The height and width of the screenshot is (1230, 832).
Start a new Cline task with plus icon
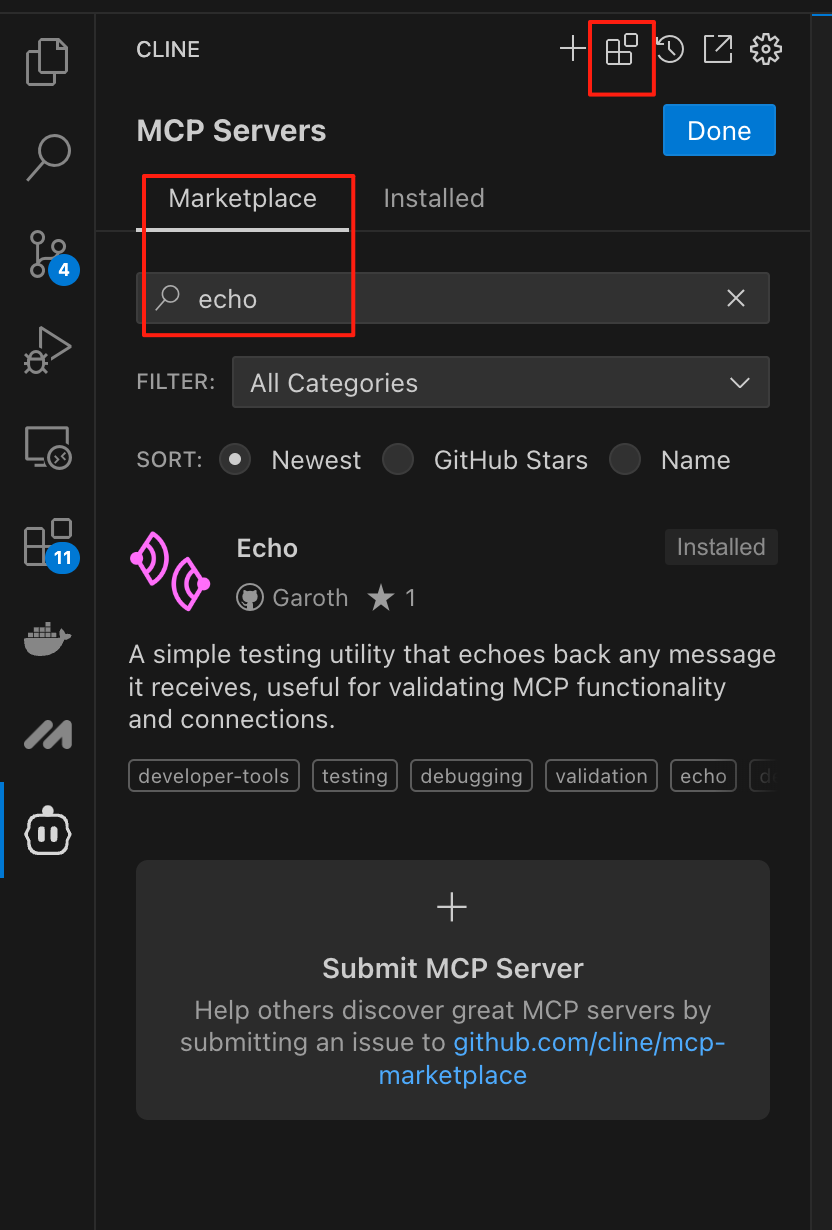tap(572, 49)
